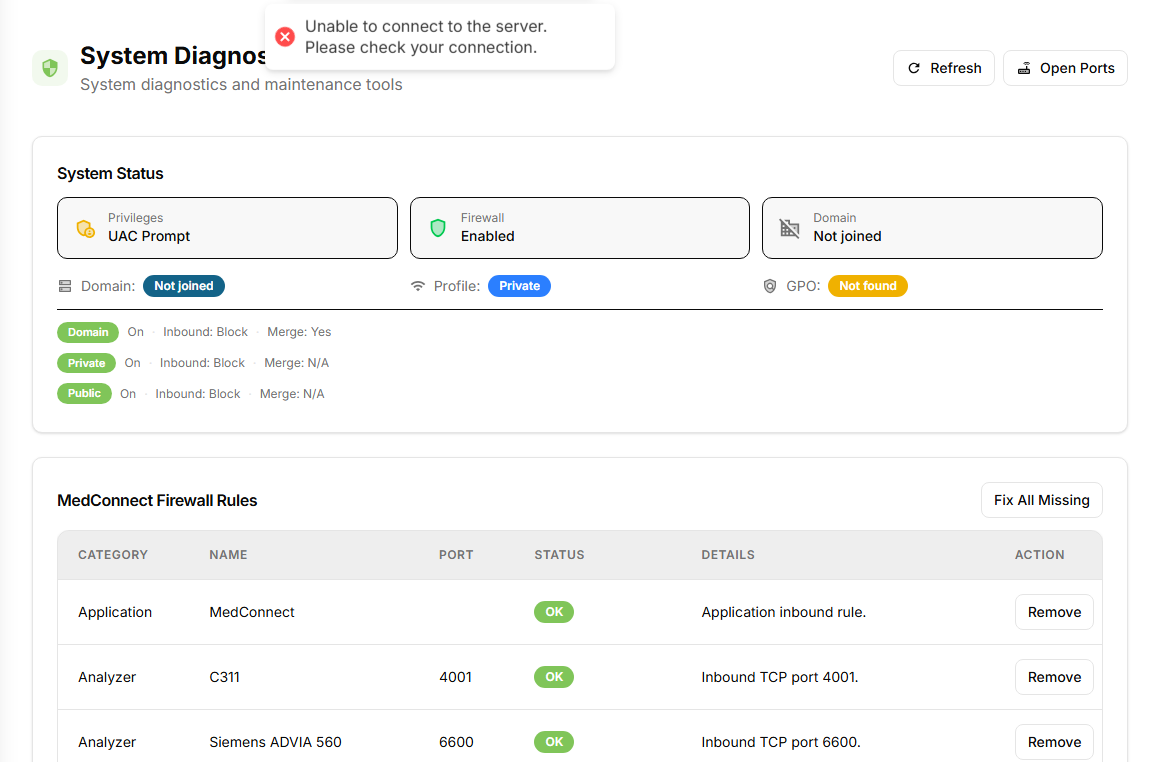This screenshot has width=1160, height=762.
Task: Click the MedConnect name cell
Action: click(x=252, y=612)
